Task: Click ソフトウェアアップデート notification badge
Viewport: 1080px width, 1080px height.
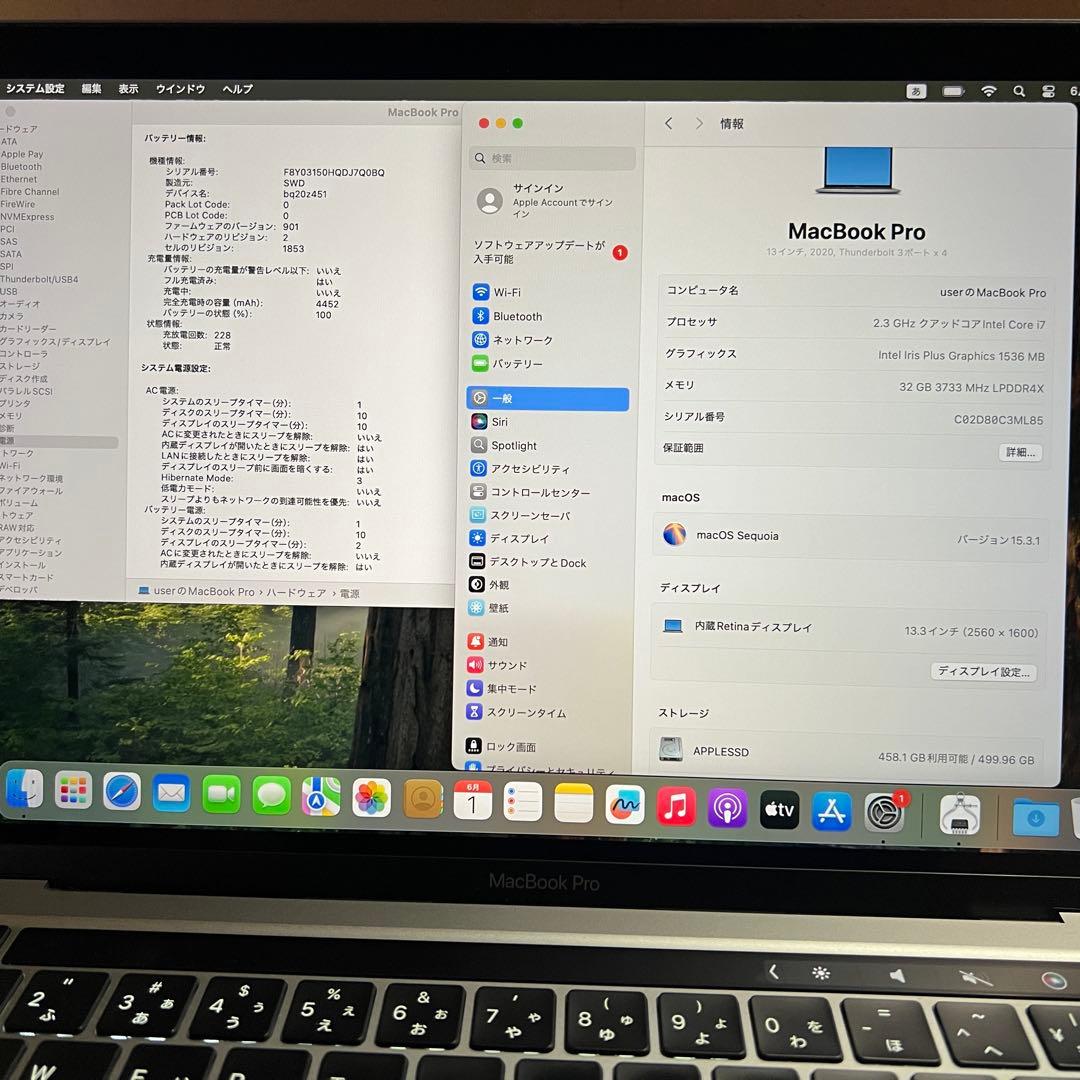Action: pyautogui.click(x=620, y=253)
